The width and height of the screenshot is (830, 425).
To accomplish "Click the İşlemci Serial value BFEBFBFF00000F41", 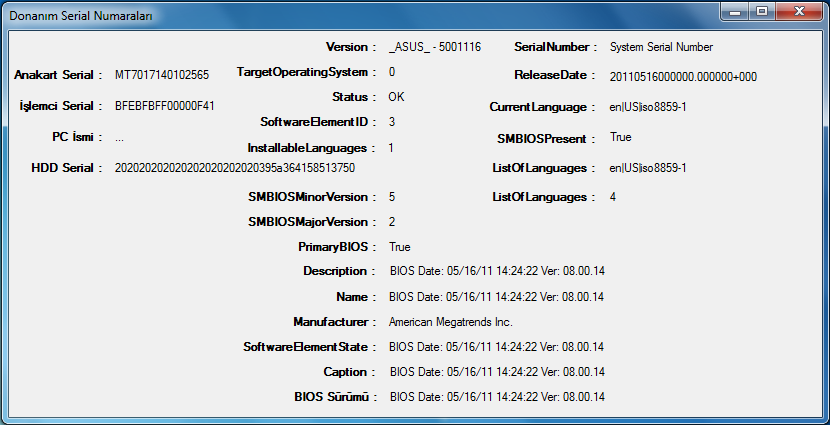I will [165, 106].
